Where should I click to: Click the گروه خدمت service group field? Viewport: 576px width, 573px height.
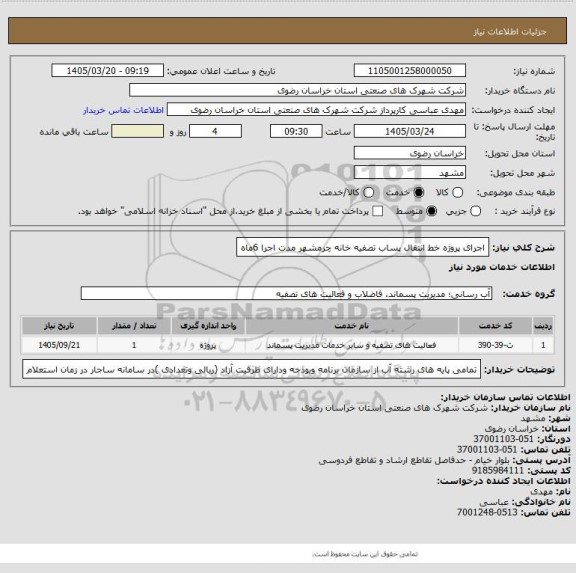286,294
